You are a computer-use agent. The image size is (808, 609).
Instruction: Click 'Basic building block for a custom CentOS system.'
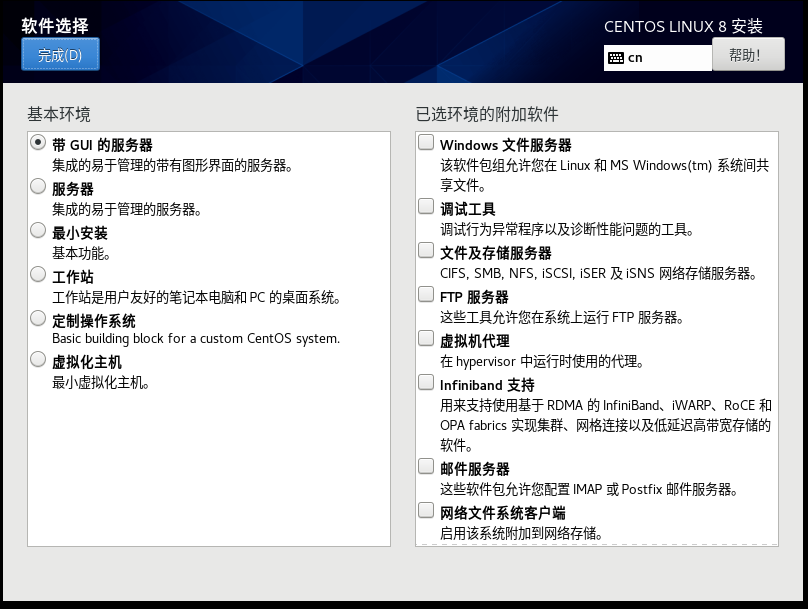196,339
